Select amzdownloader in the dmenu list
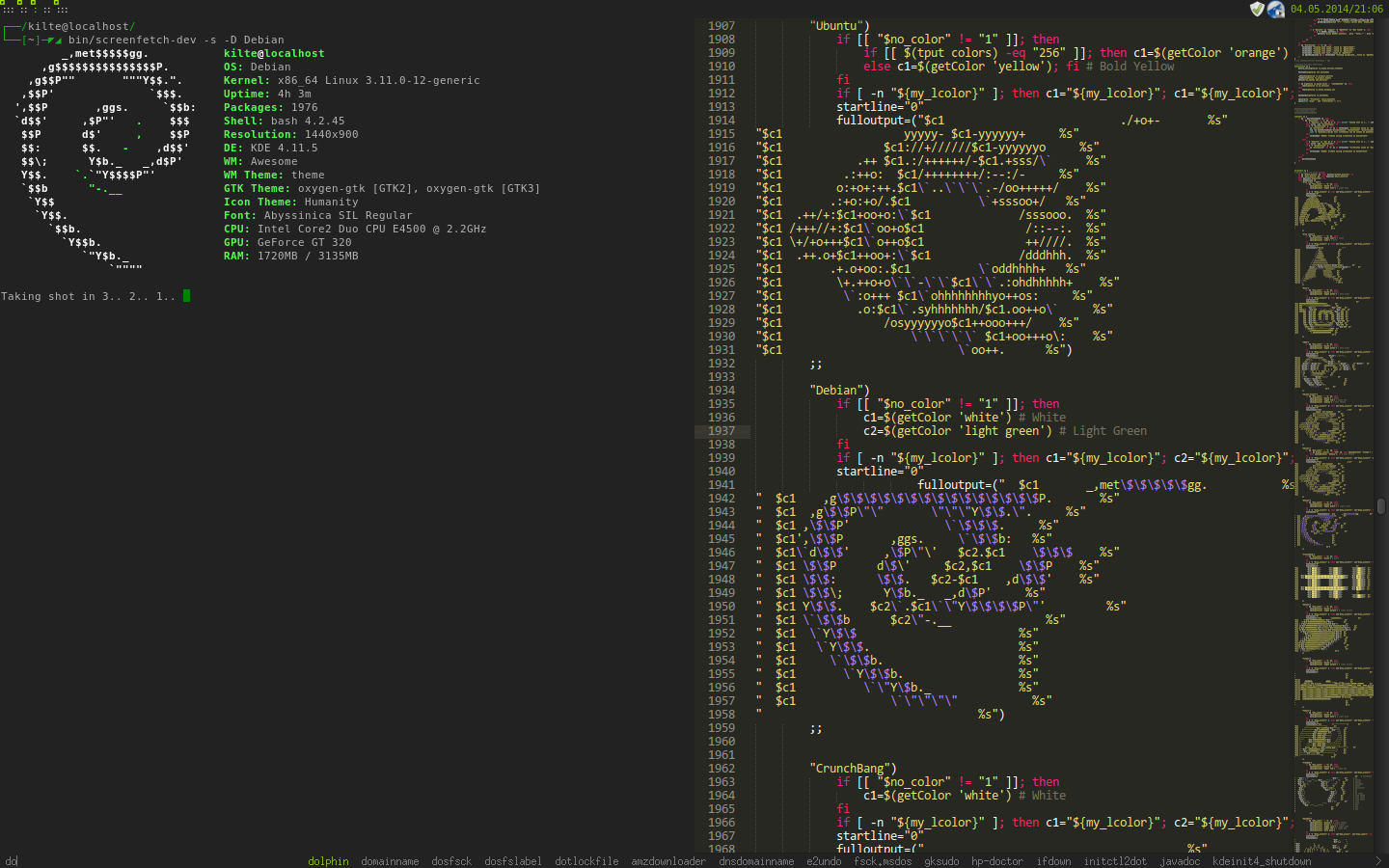Screen dimensions: 1389x868 [x=668, y=861]
